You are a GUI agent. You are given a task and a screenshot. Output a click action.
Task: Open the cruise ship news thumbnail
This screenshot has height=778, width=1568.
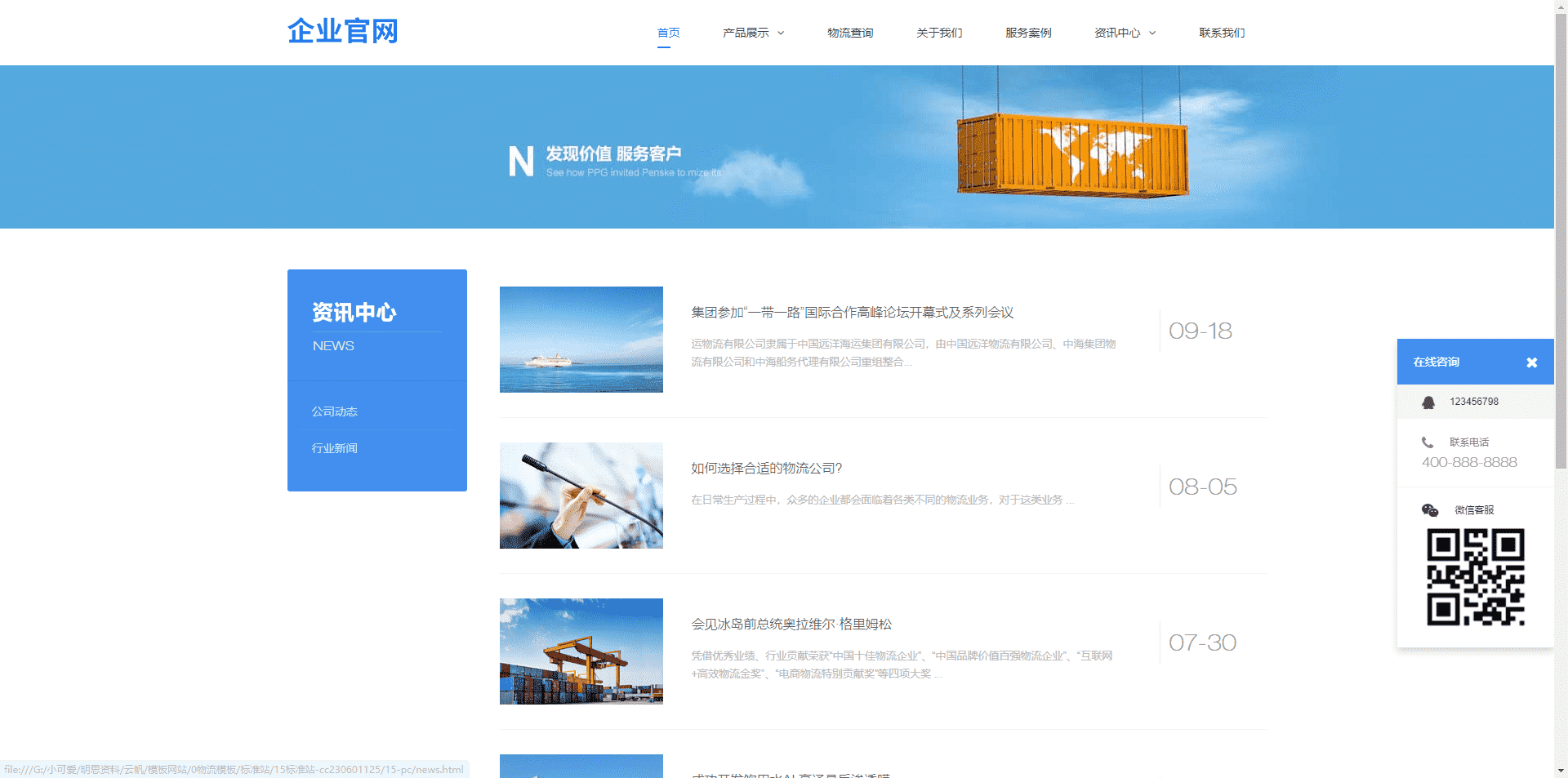(x=581, y=340)
